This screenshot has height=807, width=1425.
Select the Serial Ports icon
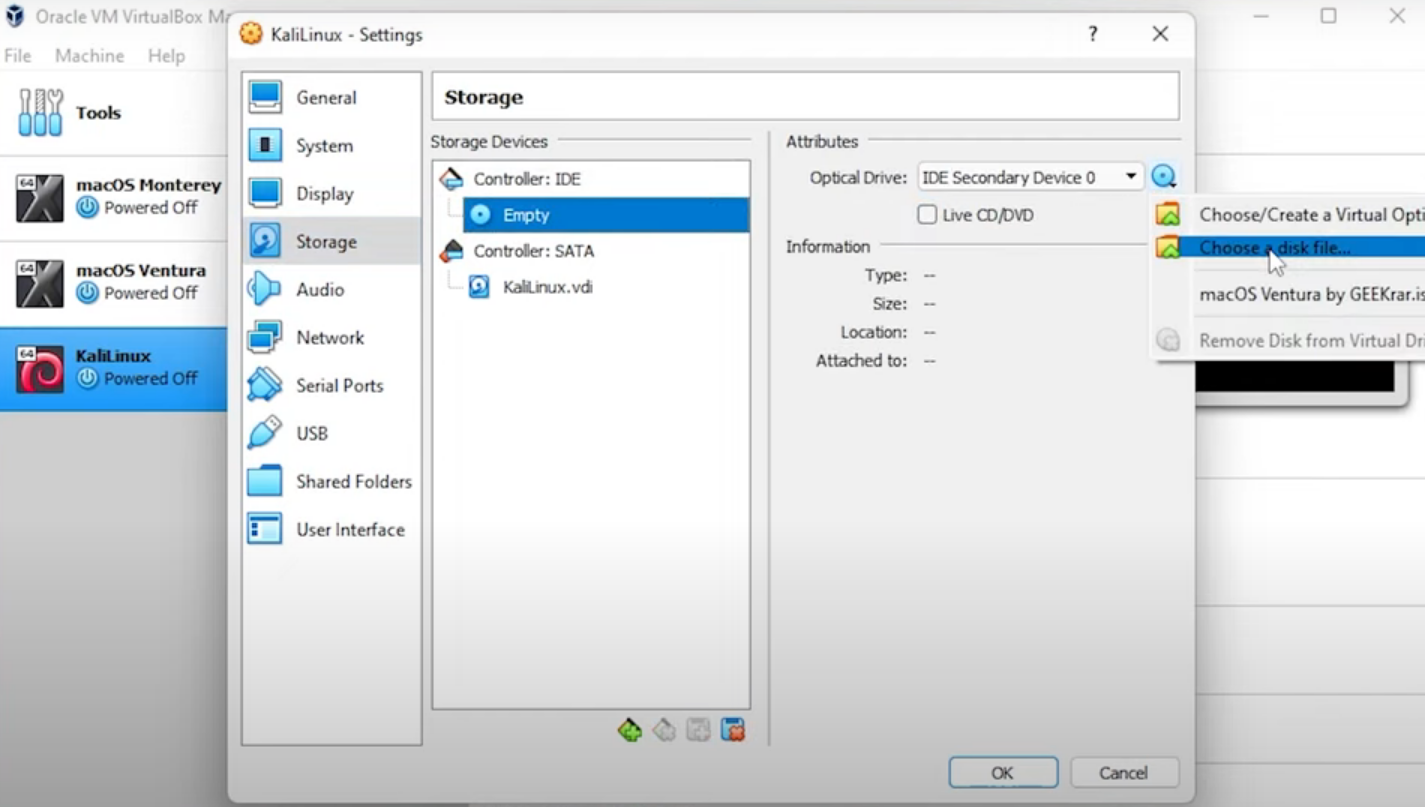[x=265, y=385]
